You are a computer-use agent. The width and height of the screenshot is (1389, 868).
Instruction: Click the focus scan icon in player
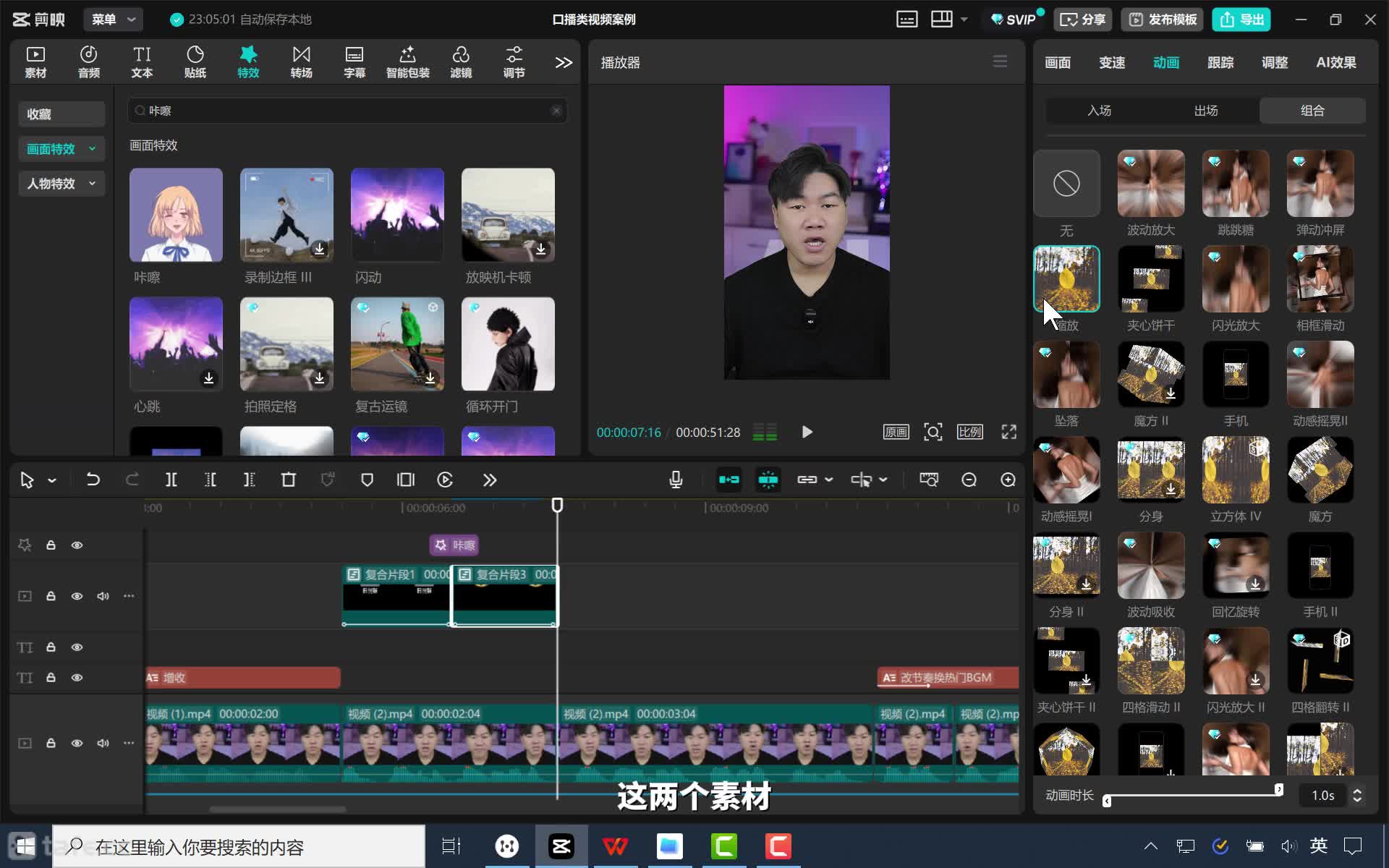pos(933,432)
